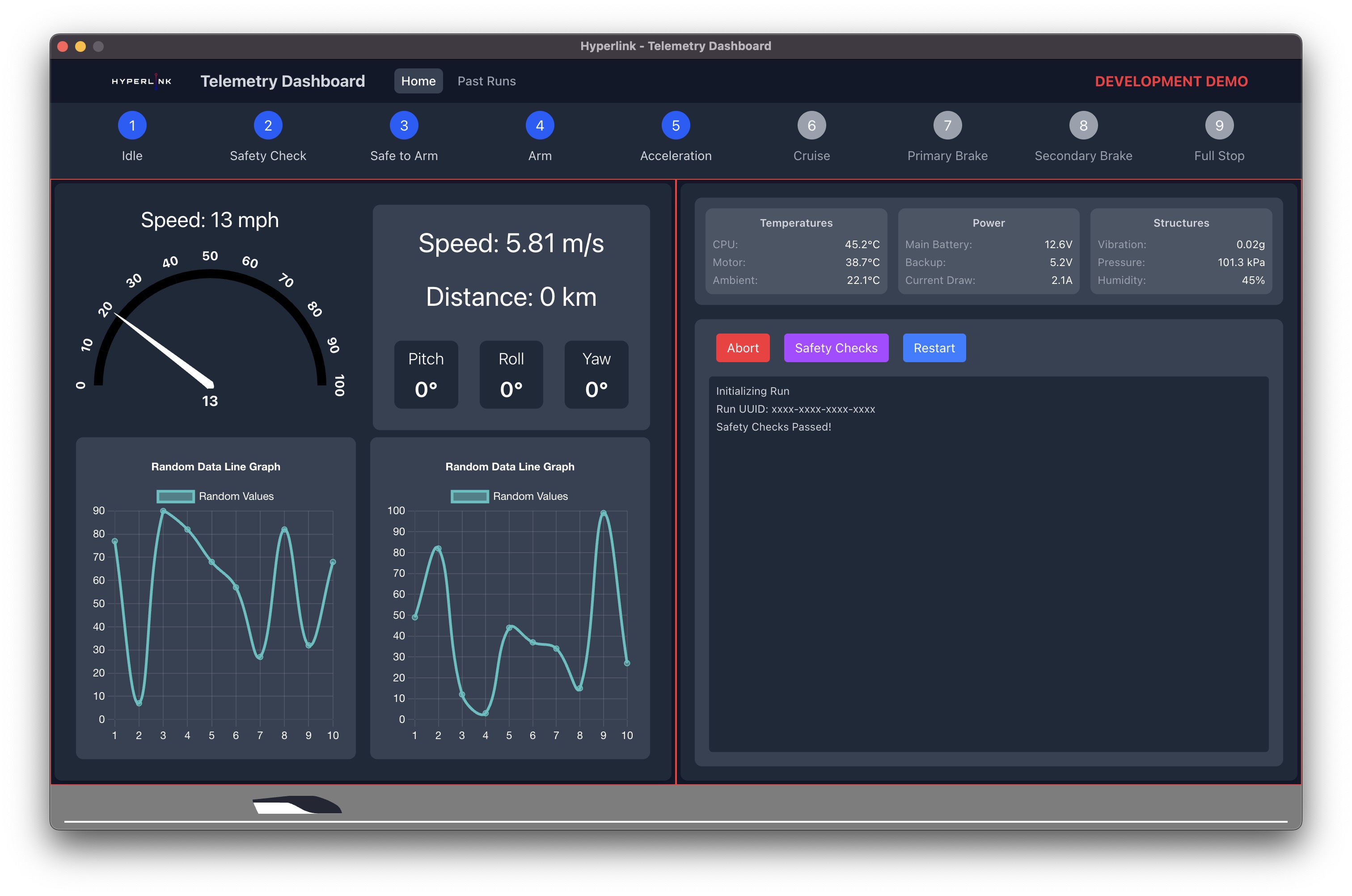The height and width of the screenshot is (896, 1352).
Task: Click CPU temperature value 45.2°C
Action: coord(862,245)
